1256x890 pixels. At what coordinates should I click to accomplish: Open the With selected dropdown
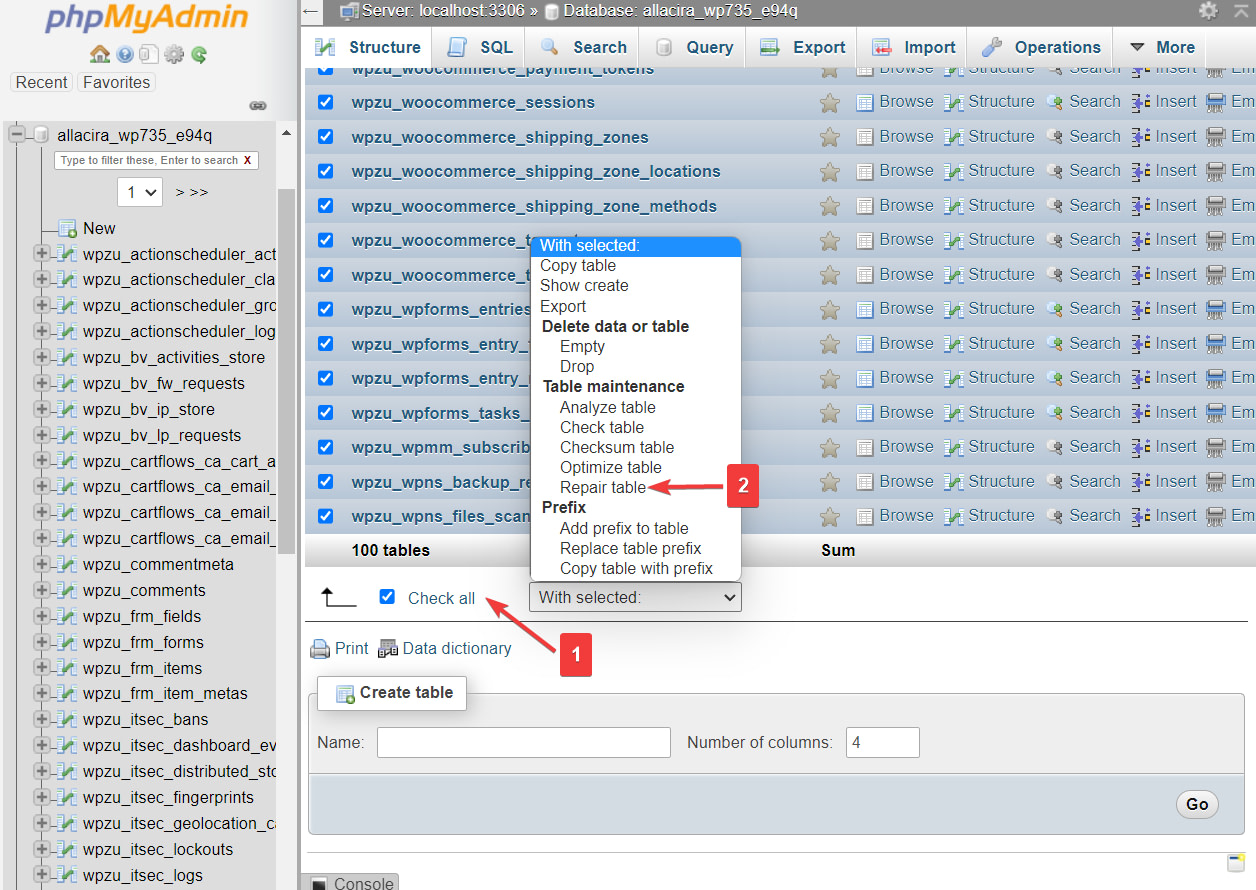point(635,598)
